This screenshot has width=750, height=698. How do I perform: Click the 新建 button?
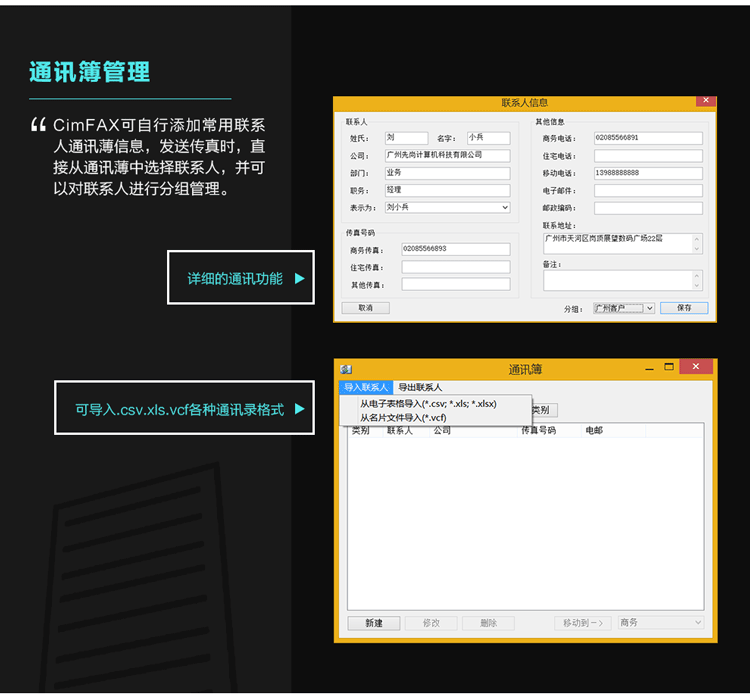pos(374,622)
